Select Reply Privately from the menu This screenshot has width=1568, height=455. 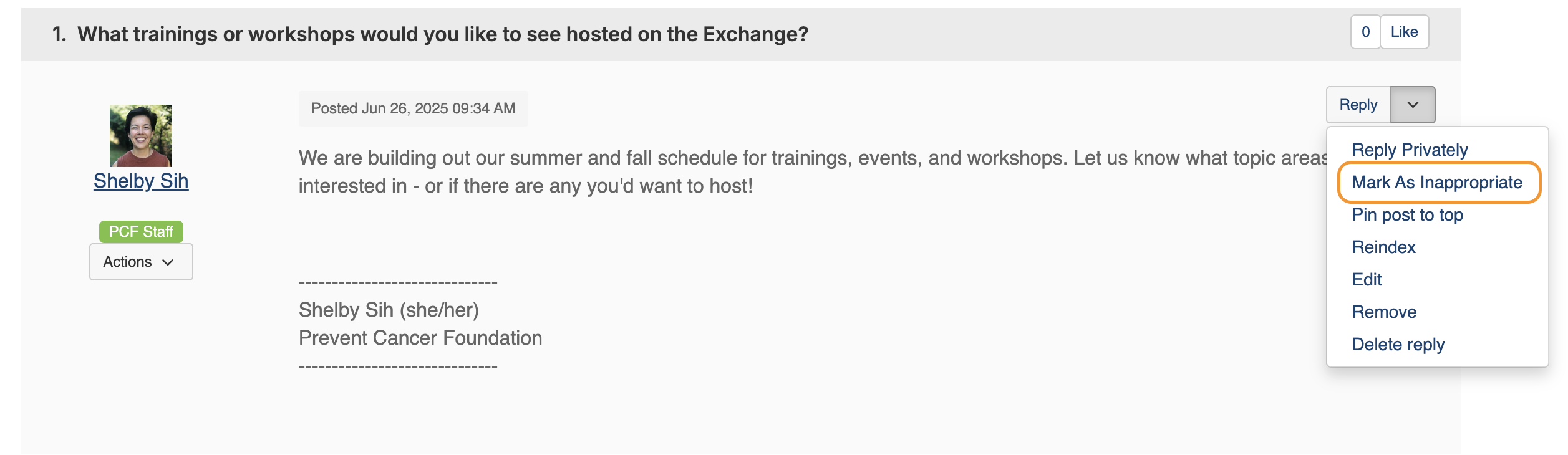coord(1410,150)
